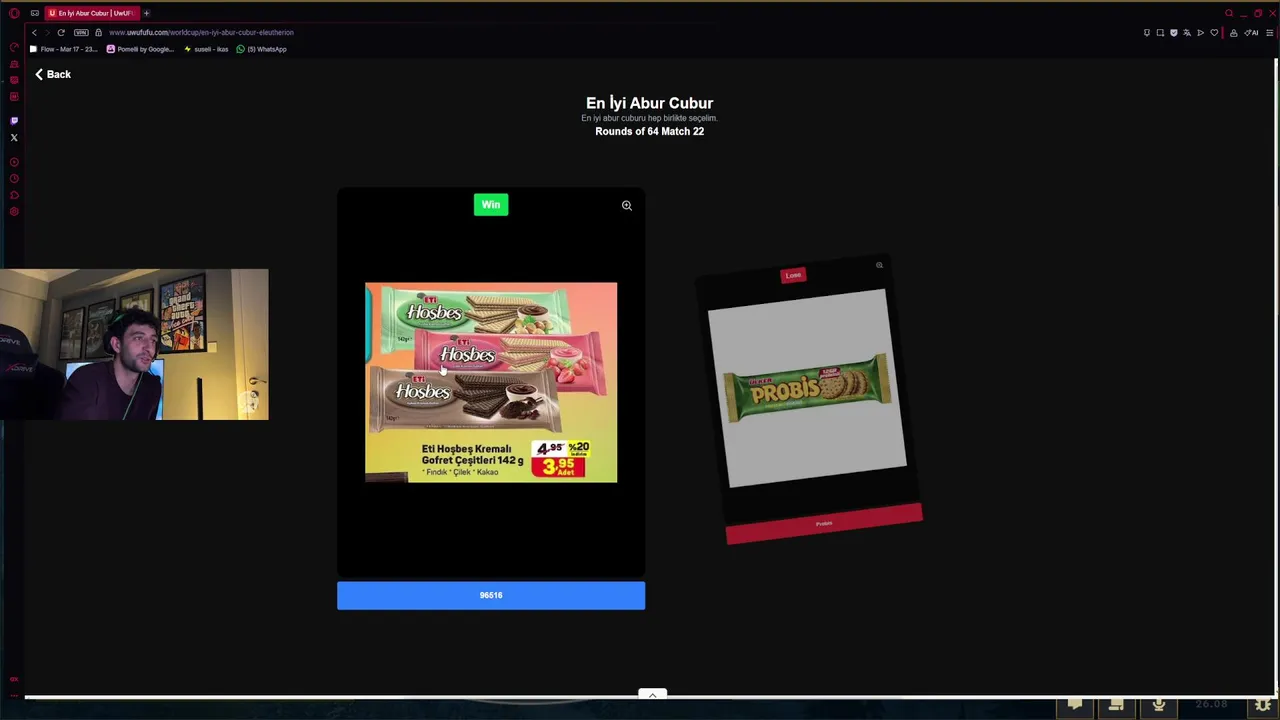The image size is (1280, 720).
Task: Zoom the Probis image with magnifier
Action: coord(879,265)
